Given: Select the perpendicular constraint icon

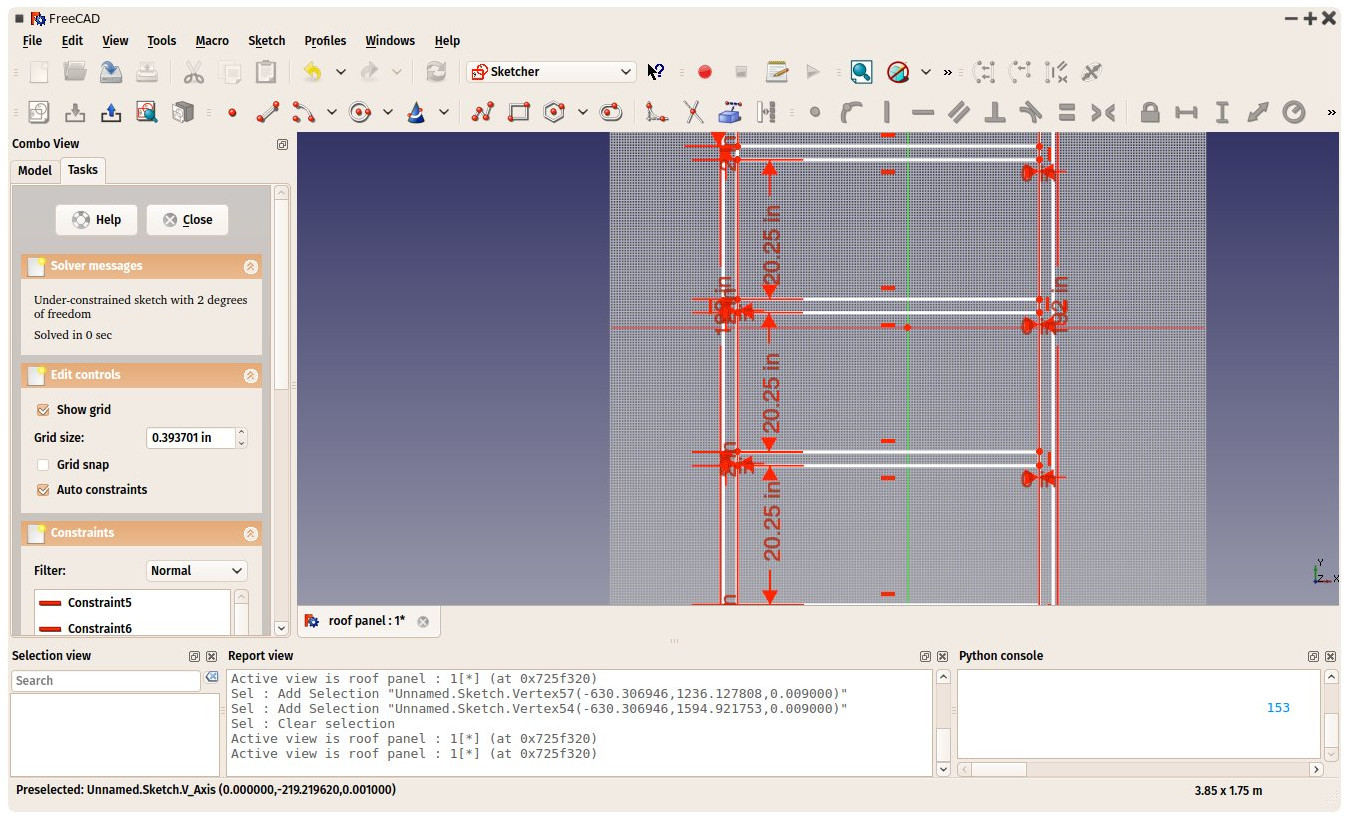Looking at the screenshot, I should [x=995, y=113].
